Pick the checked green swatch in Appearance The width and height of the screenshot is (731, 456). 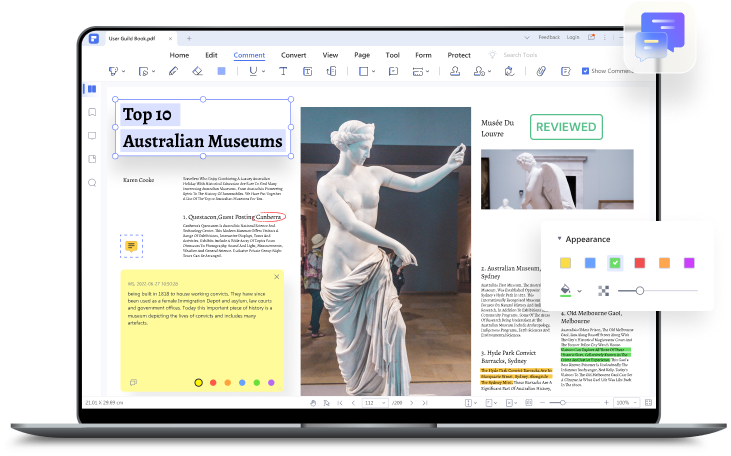615,263
